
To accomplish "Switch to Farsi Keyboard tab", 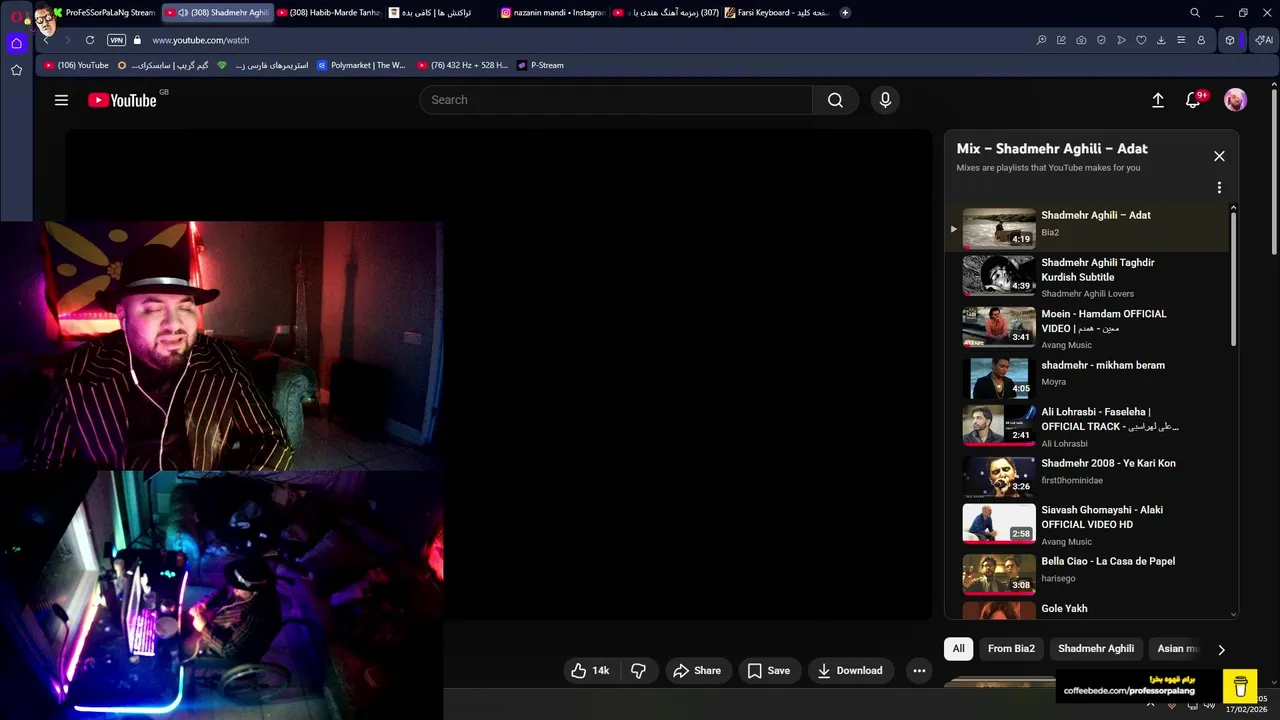I will (x=777, y=13).
